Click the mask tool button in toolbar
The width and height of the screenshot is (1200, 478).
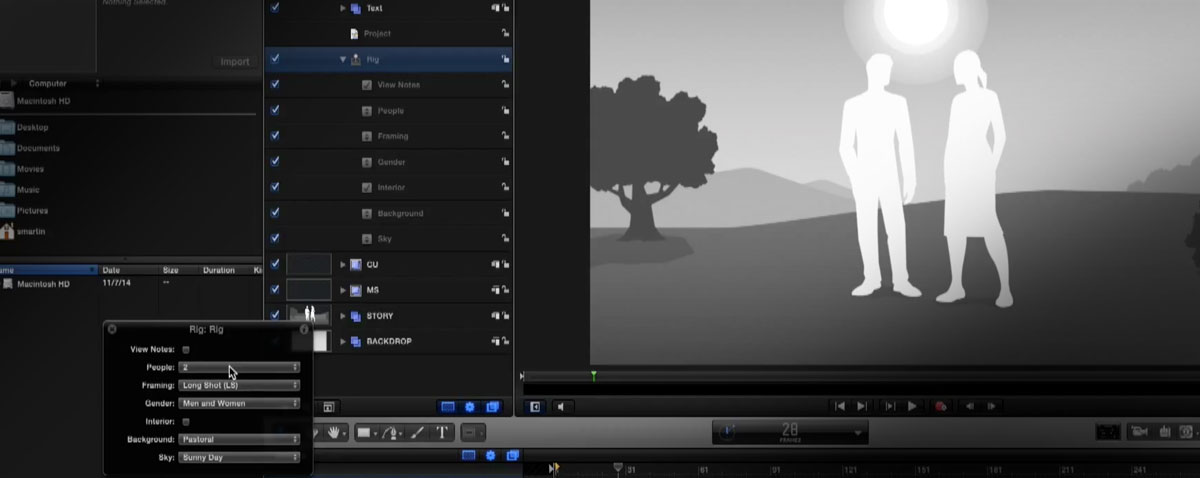[x=474, y=433]
